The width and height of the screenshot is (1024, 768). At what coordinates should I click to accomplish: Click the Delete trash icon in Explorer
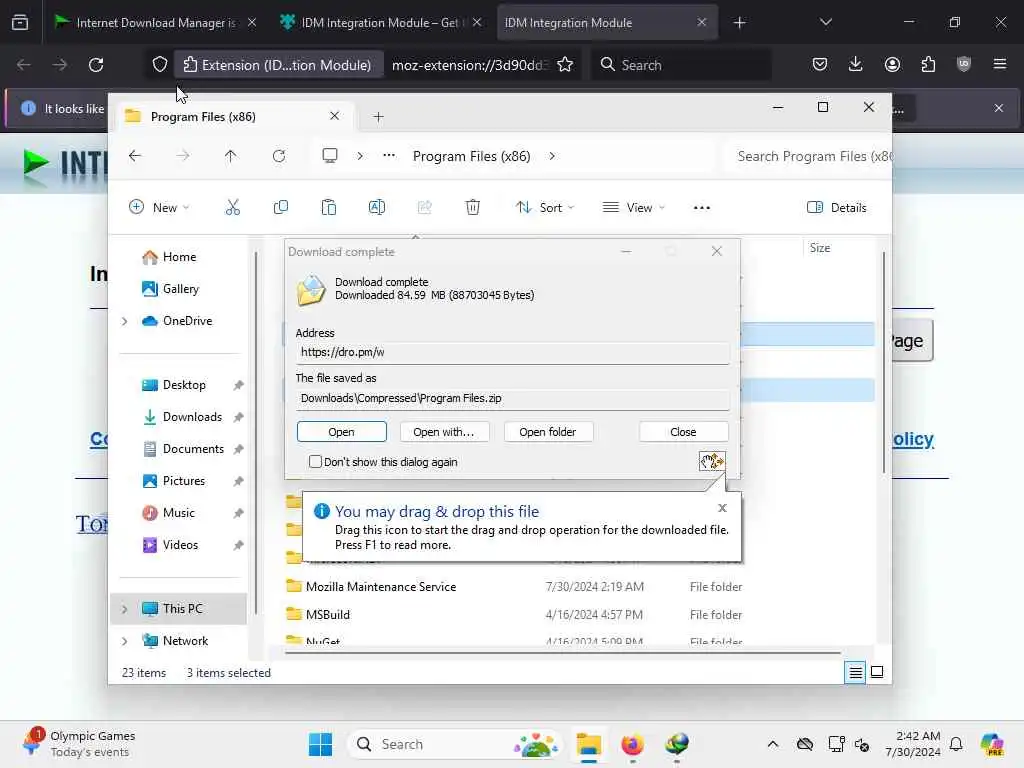pyautogui.click(x=473, y=208)
